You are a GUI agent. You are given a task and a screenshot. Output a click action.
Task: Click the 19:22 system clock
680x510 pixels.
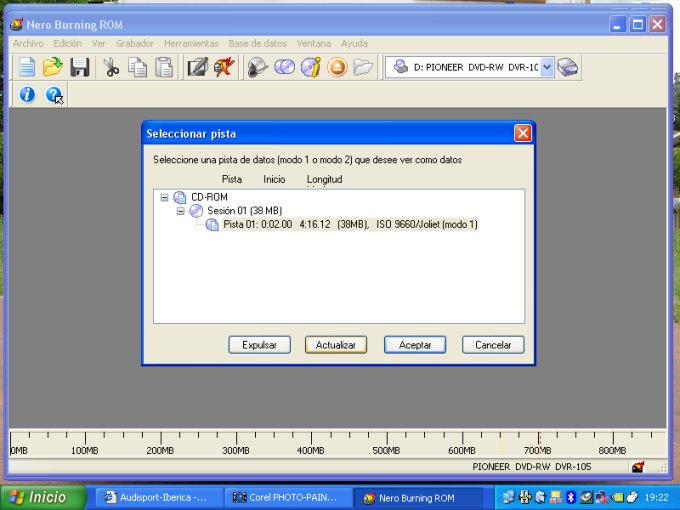pos(657,497)
